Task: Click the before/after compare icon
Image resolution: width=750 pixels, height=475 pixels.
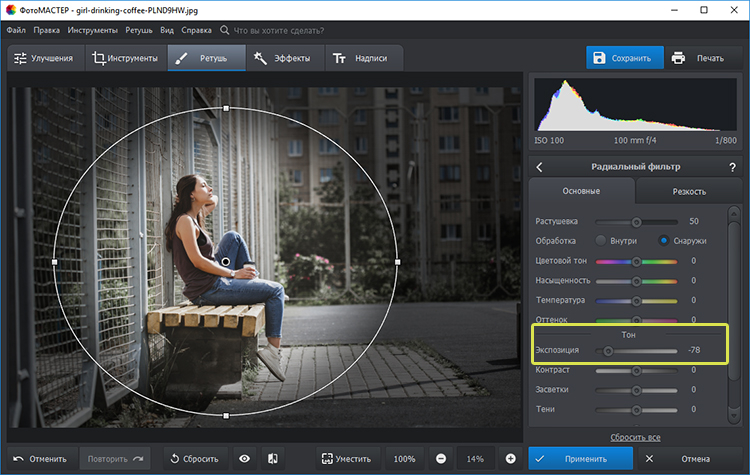Action: 273,459
